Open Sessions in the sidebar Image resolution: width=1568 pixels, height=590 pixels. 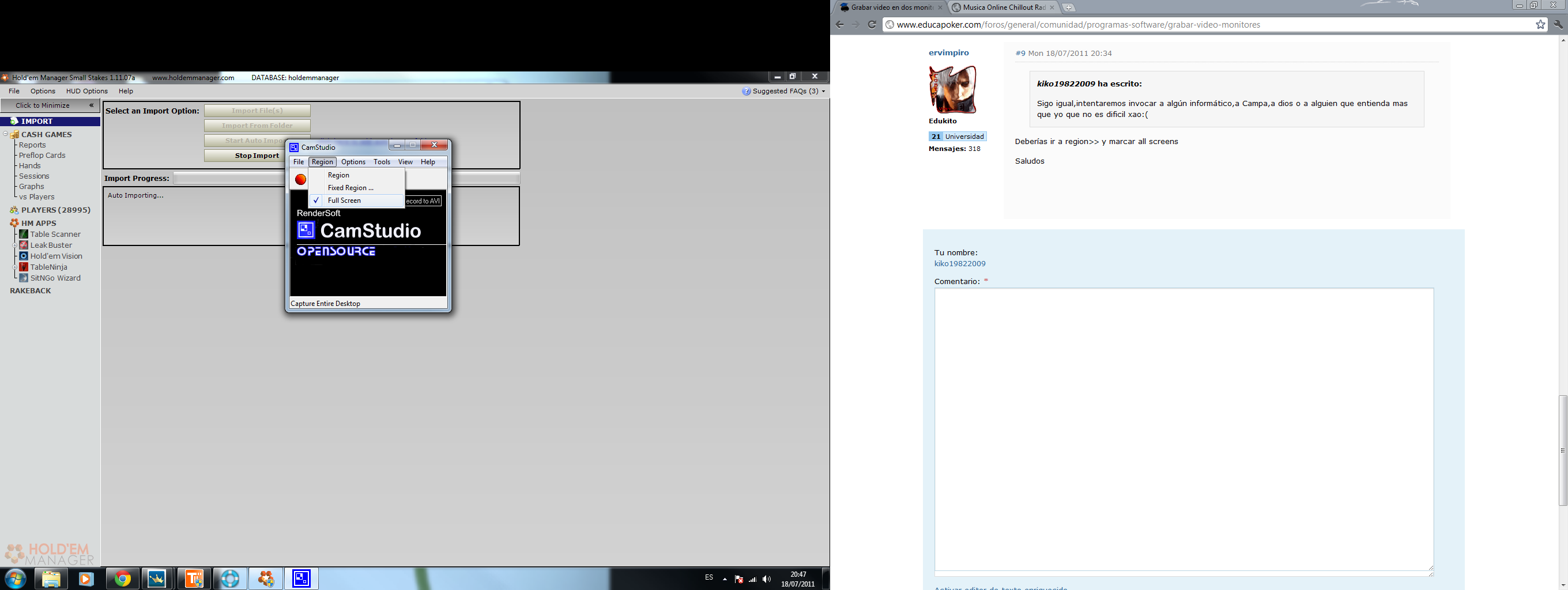click(x=34, y=176)
